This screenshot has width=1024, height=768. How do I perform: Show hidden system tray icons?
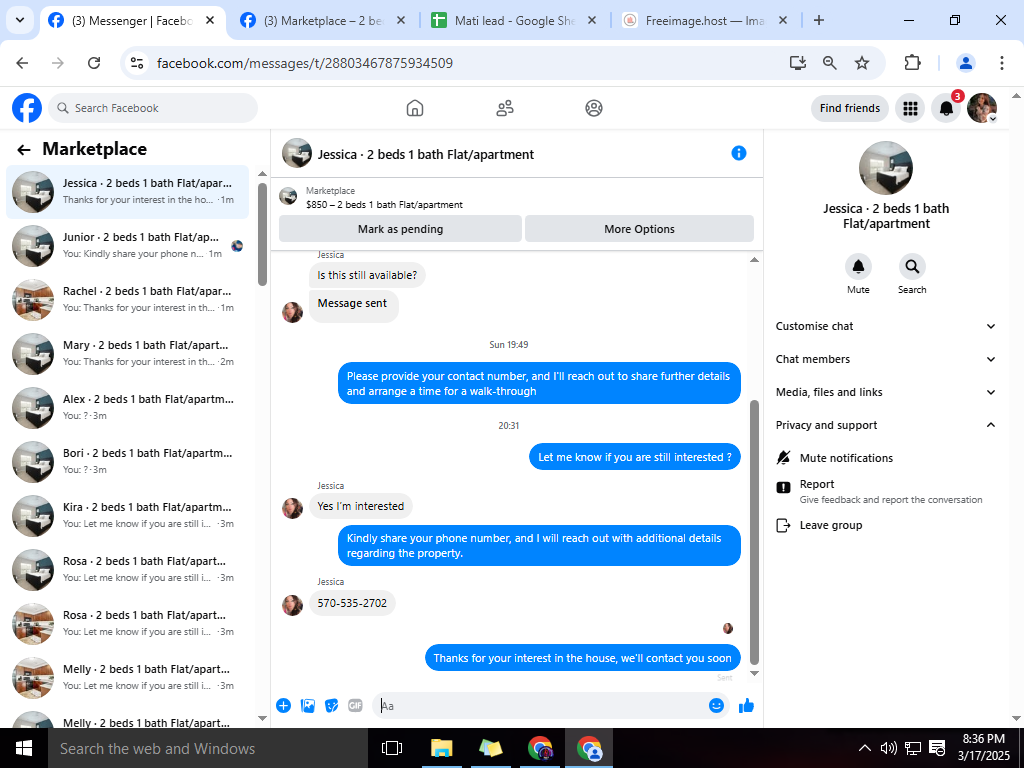(x=864, y=748)
